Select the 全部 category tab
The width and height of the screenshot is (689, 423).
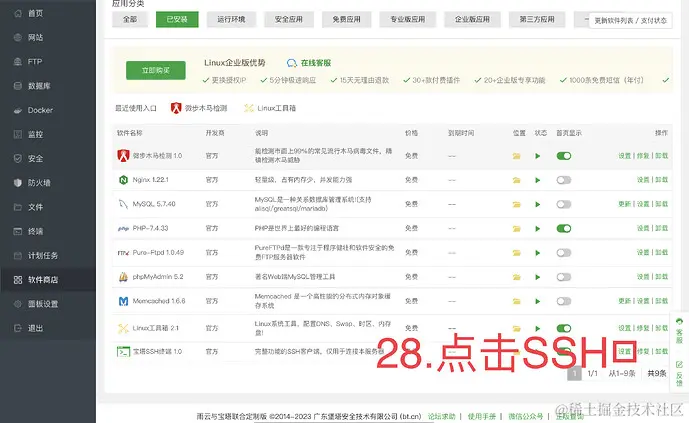point(130,19)
